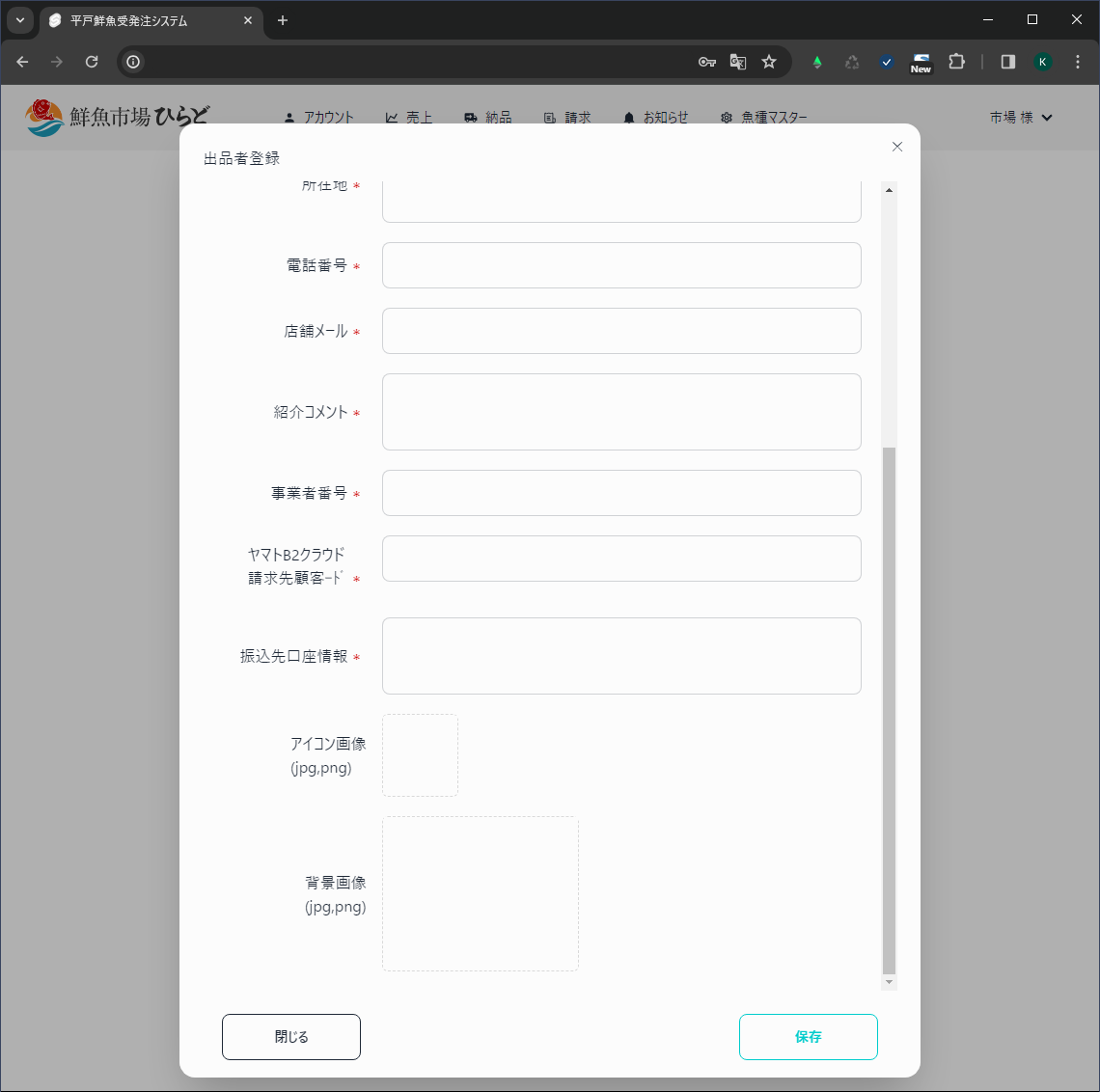
Task: Open Chrome's three-dot menu
Action: point(1078,62)
